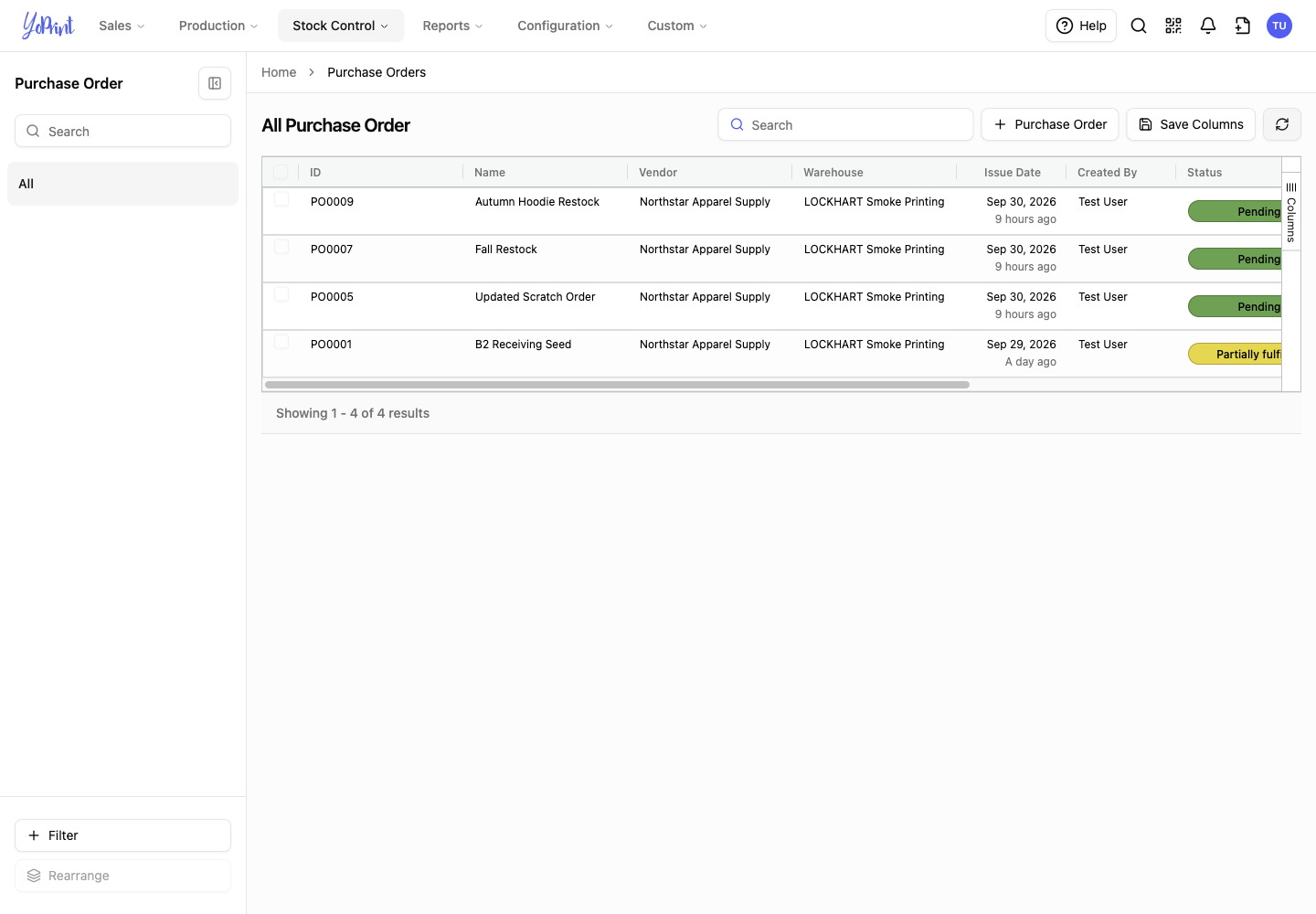Expand the Production menu
This screenshot has height=914, width=1316.
(218, 26)
